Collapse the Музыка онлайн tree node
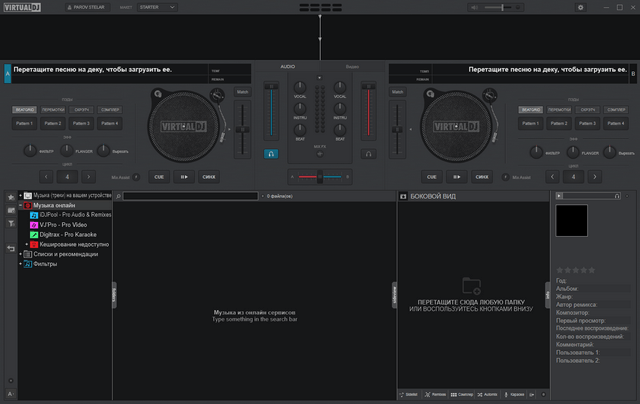The width and height of the screenshot is (640, 404). pos(19,205)
